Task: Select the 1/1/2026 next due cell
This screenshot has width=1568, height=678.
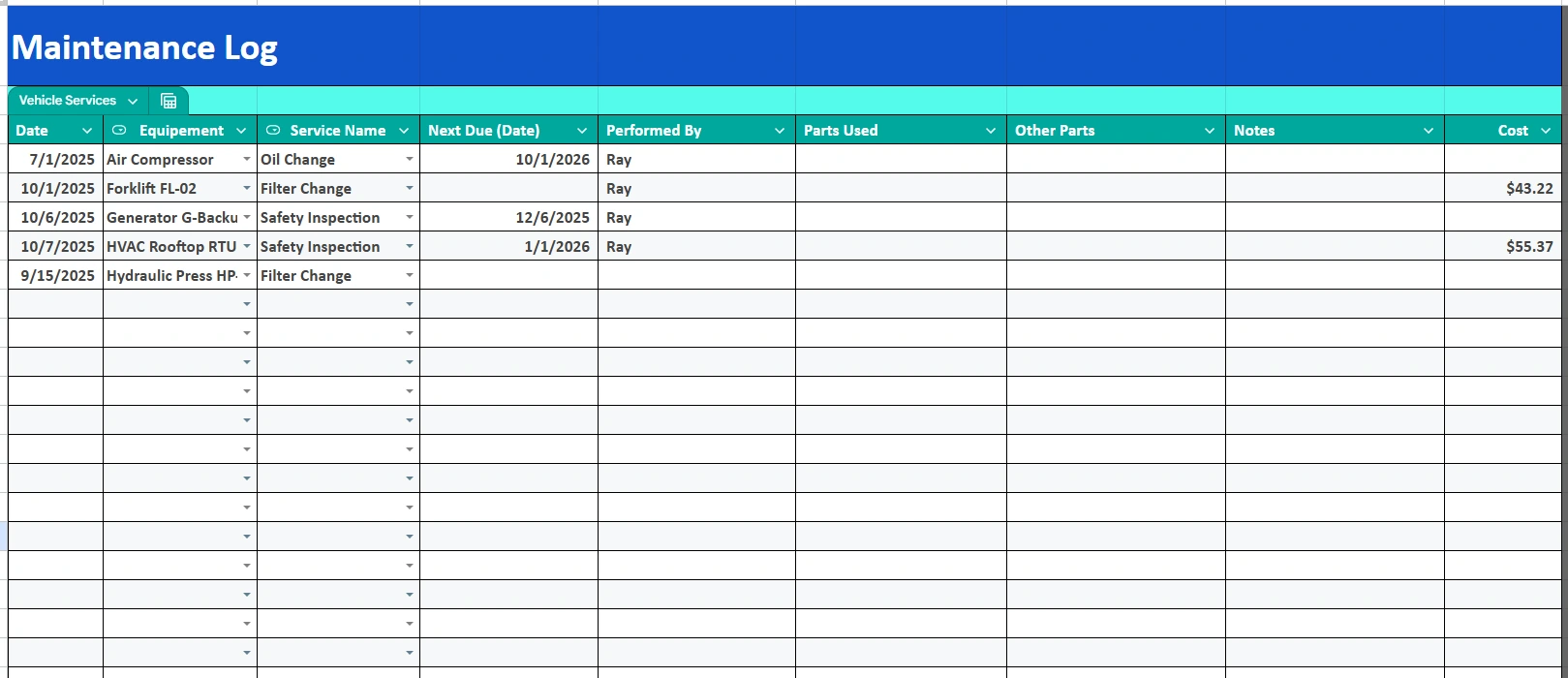Action: (508, 246)
